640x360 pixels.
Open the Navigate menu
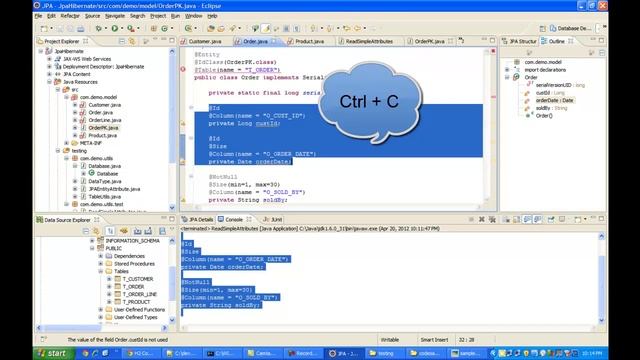(115, 16)
